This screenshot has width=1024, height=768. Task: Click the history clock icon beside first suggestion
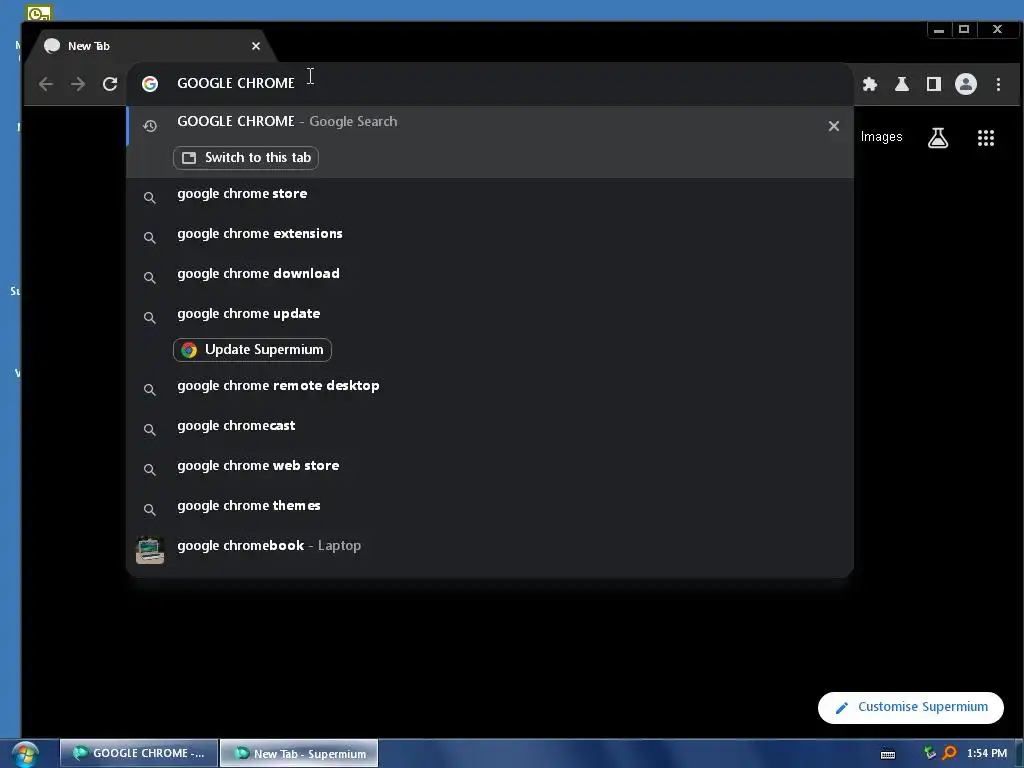(150, 126)
